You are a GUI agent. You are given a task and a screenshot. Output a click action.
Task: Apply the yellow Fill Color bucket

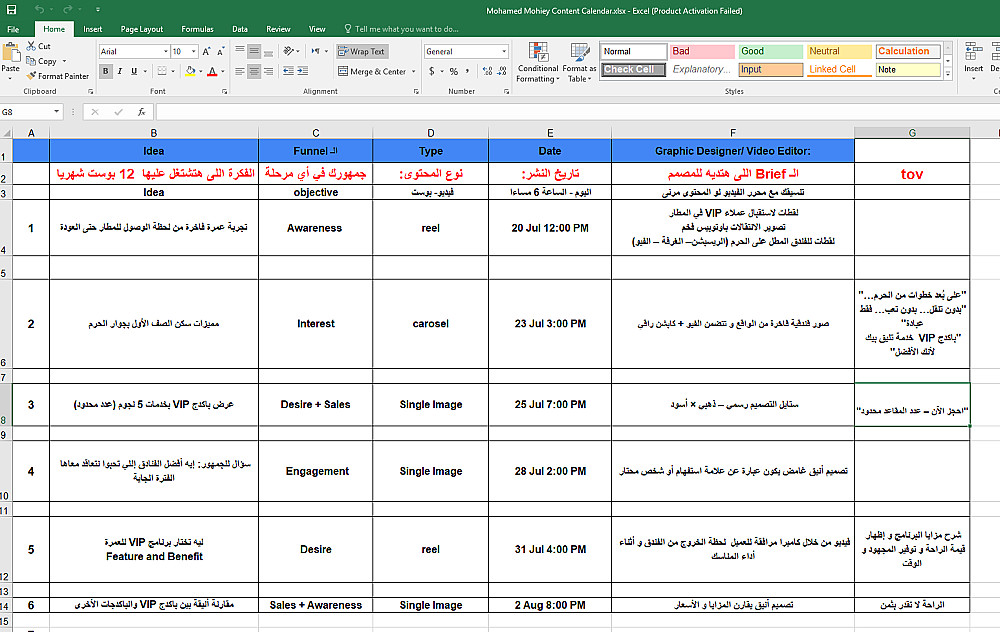click(190, 71)
